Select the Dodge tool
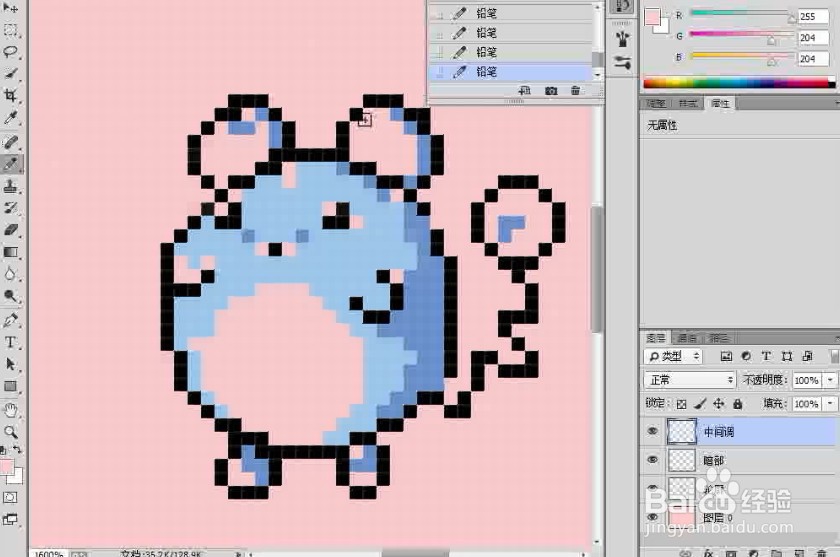The height and width of the screenshot is (557, 840). click(x=11, y=296)
